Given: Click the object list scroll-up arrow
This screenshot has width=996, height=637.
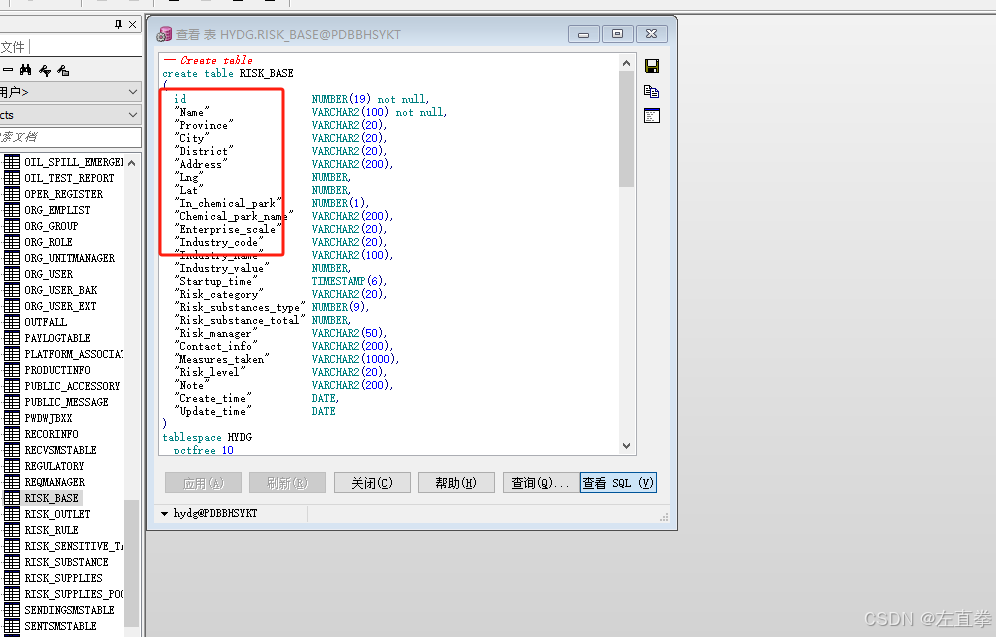Looking at the screenshot, I should pos(131,163).
